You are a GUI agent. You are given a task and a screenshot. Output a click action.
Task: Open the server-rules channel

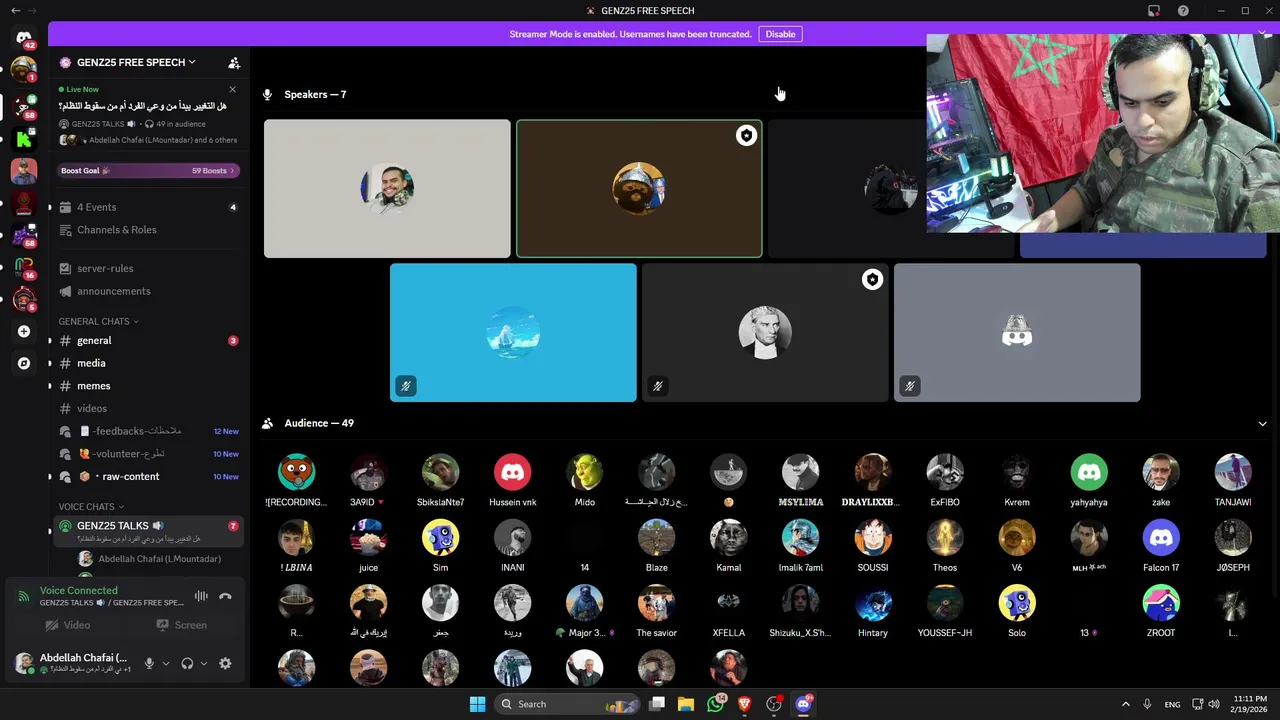(x=148, y=268)
